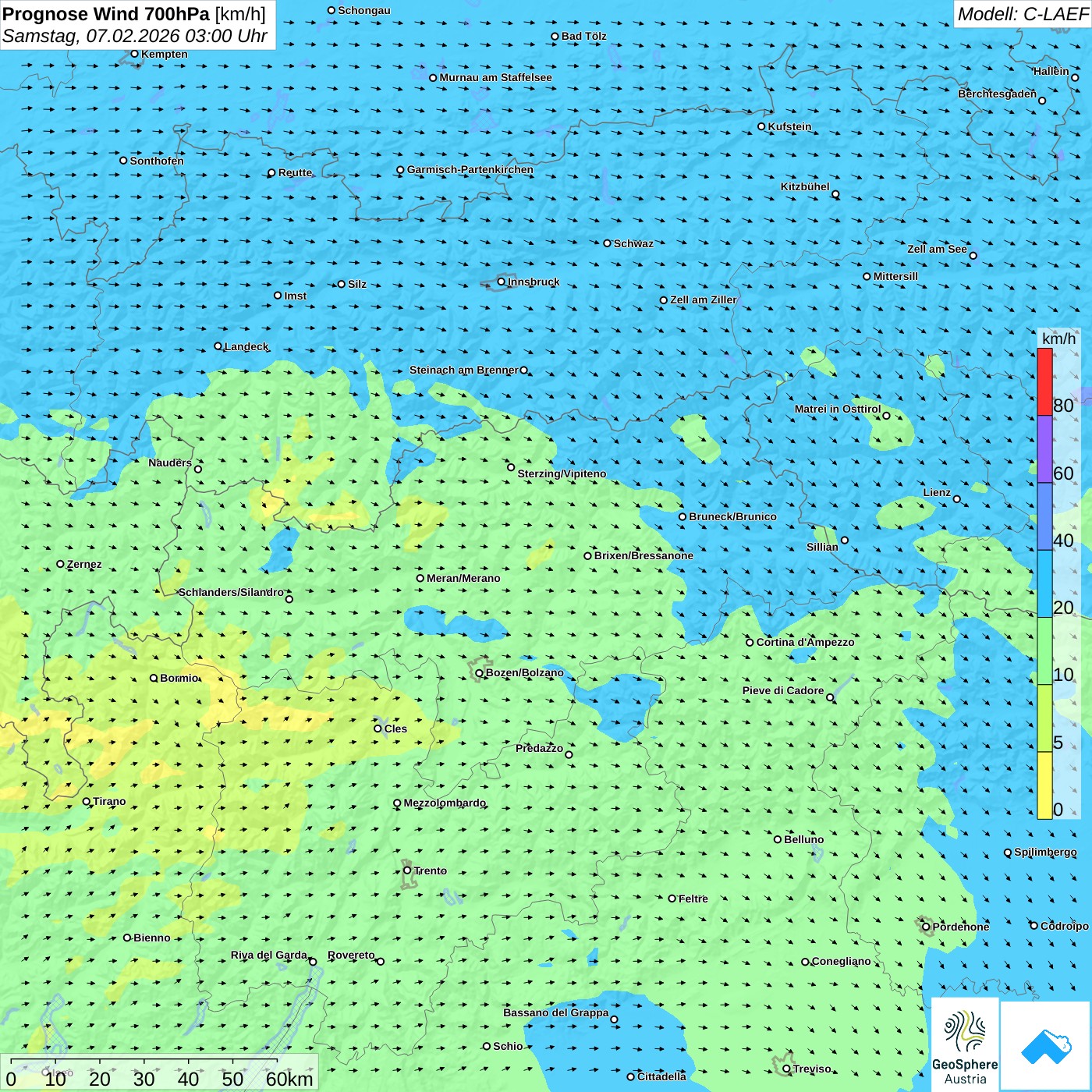Screen dimensions: 1092x1092
Task: Click the Kitzbühel city marker
Action: point(835,194)
